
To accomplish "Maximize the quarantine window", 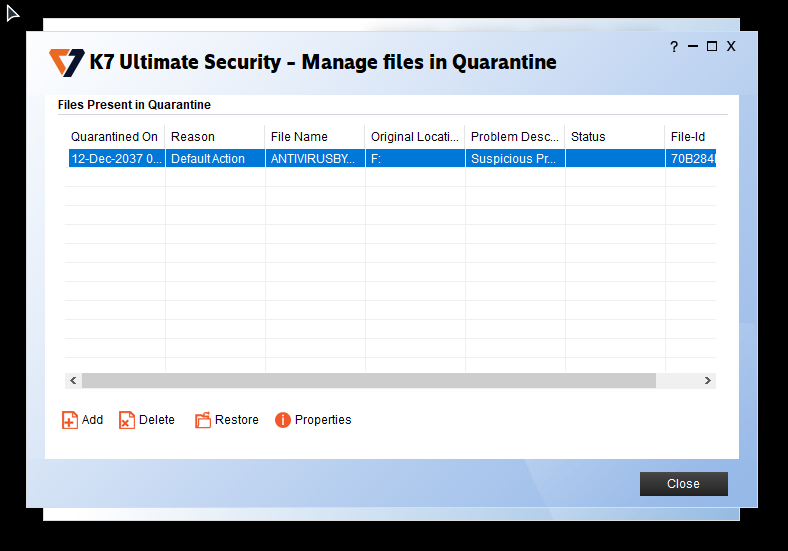I will [x=712, y=46].
